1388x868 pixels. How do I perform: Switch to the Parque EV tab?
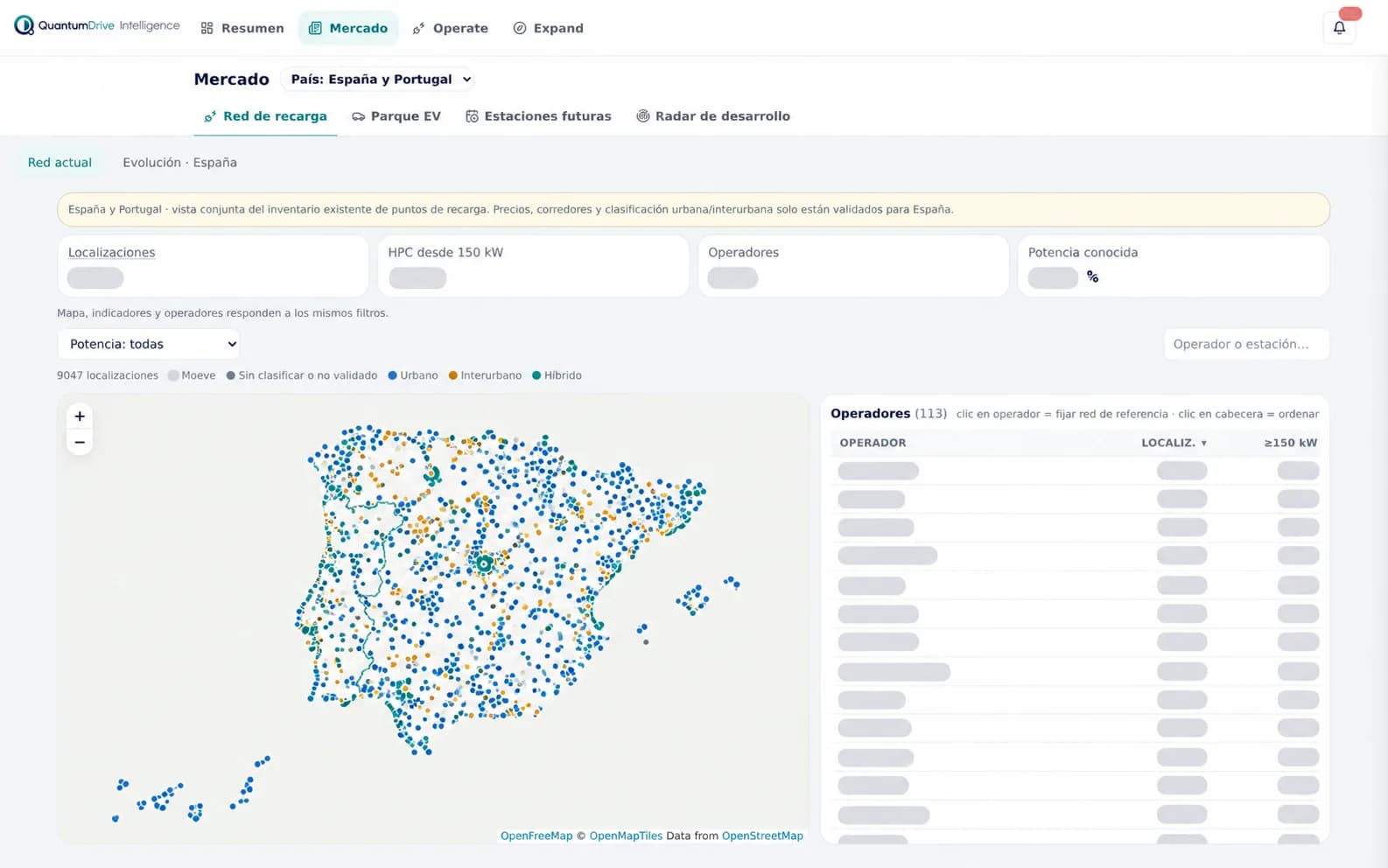(396, 116)
